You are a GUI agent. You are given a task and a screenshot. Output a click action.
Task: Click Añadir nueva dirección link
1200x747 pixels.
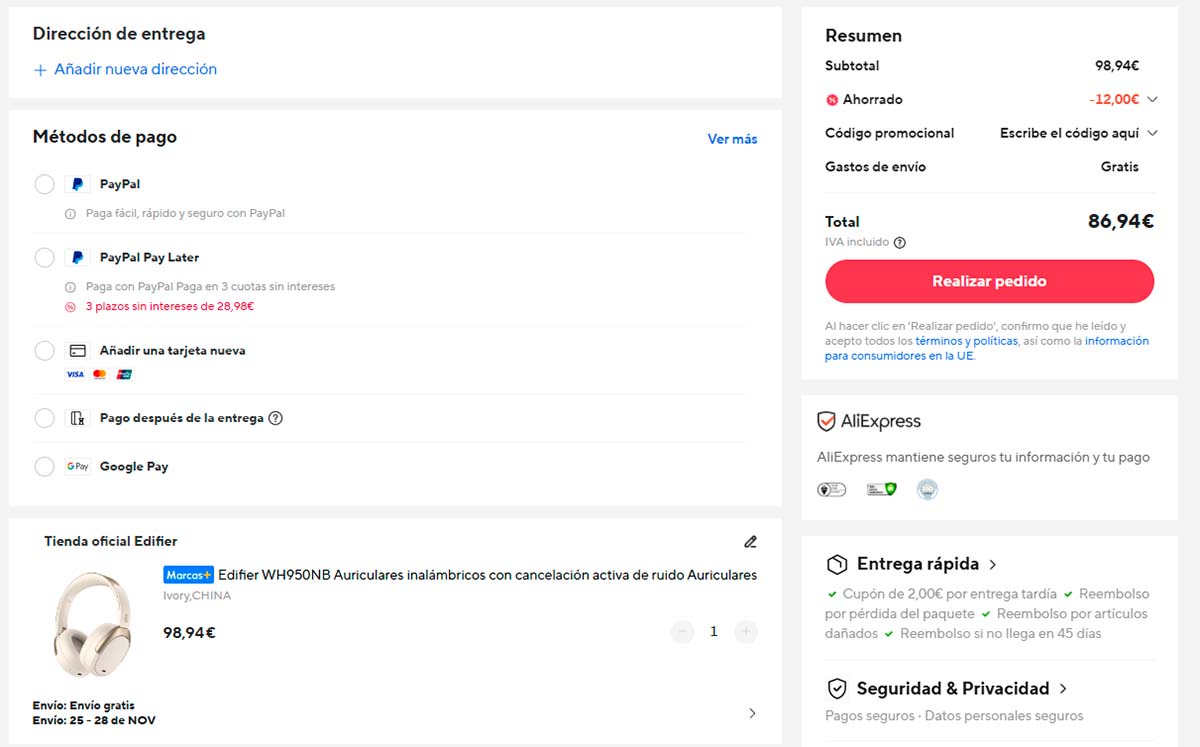point(125,70)
